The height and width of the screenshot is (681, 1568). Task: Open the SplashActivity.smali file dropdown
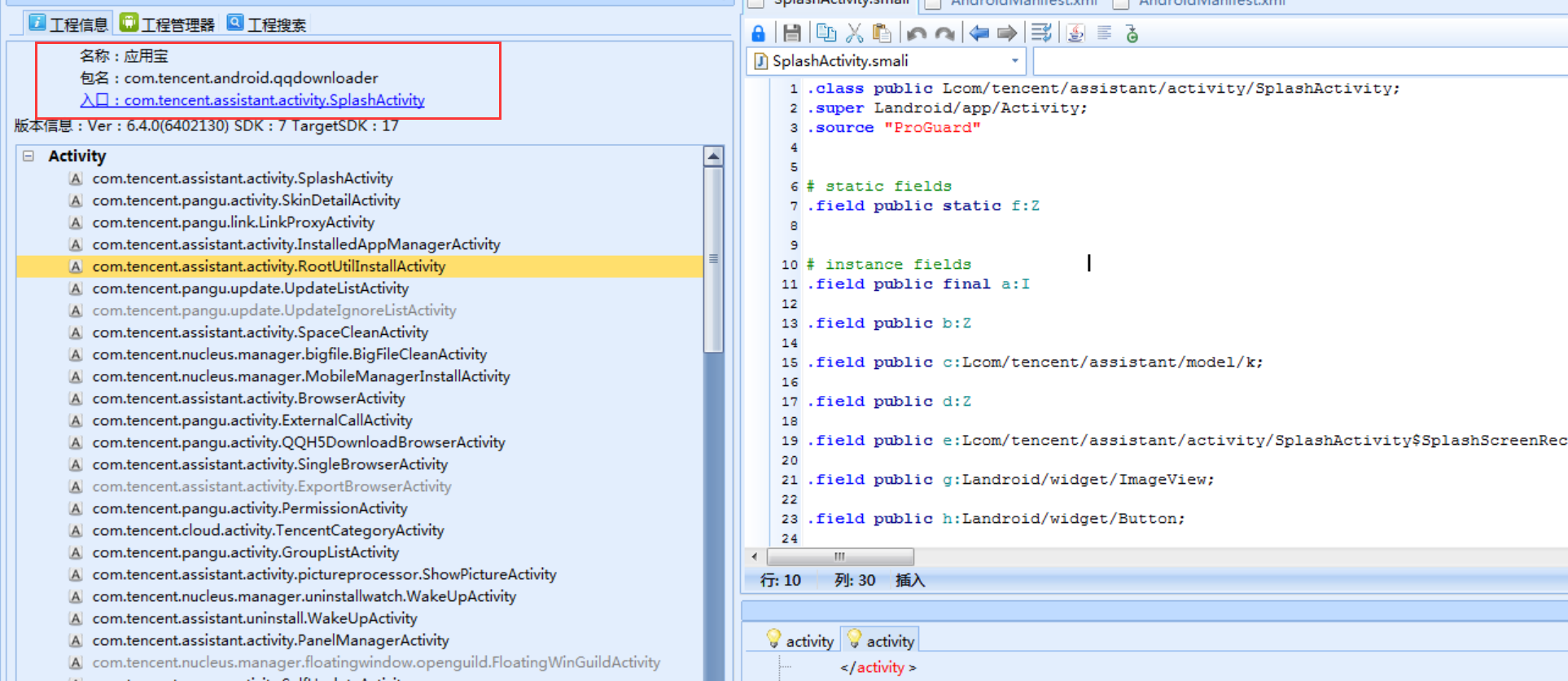point(1014,61)
